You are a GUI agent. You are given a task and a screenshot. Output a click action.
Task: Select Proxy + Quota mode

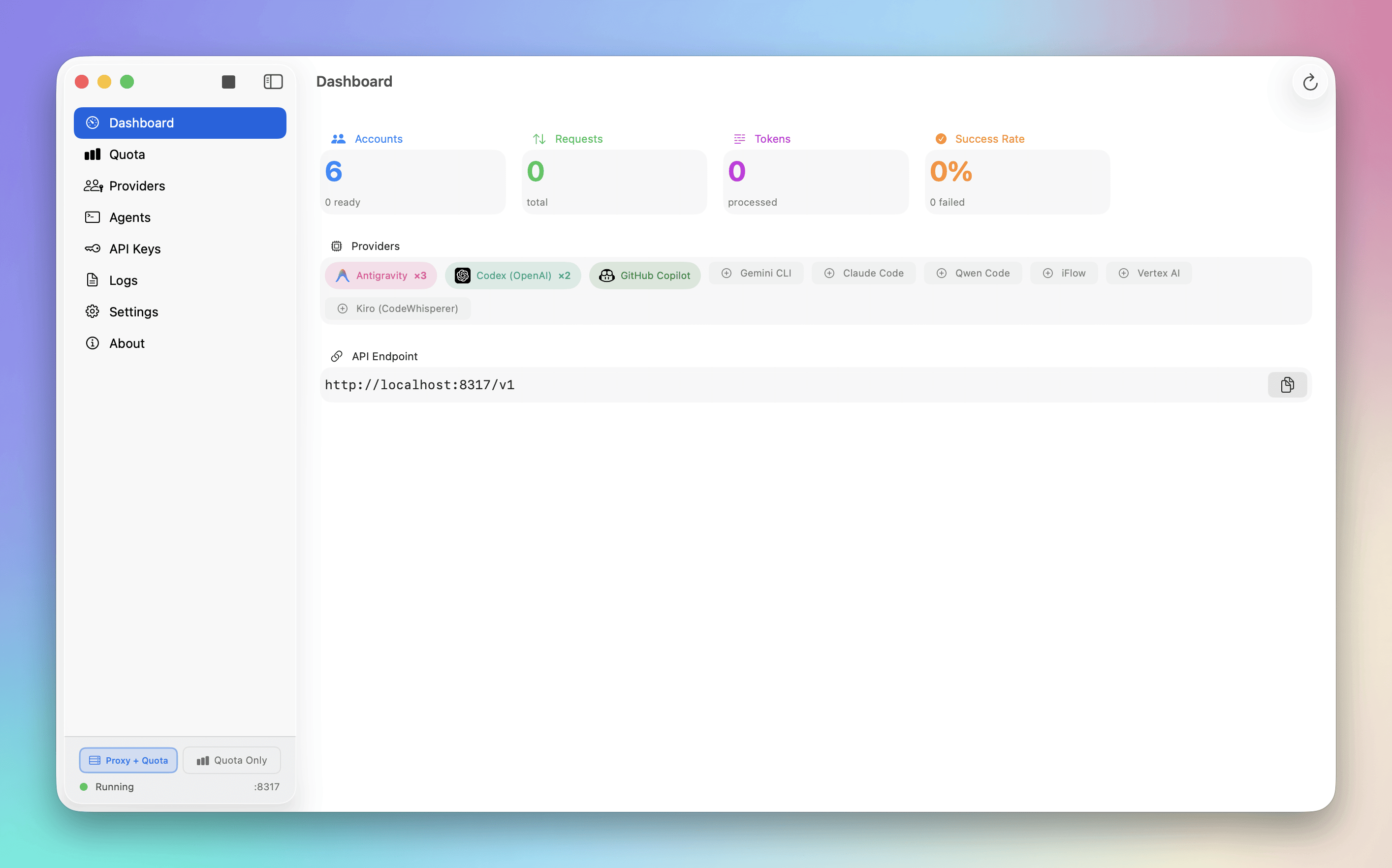click(128, 760)
